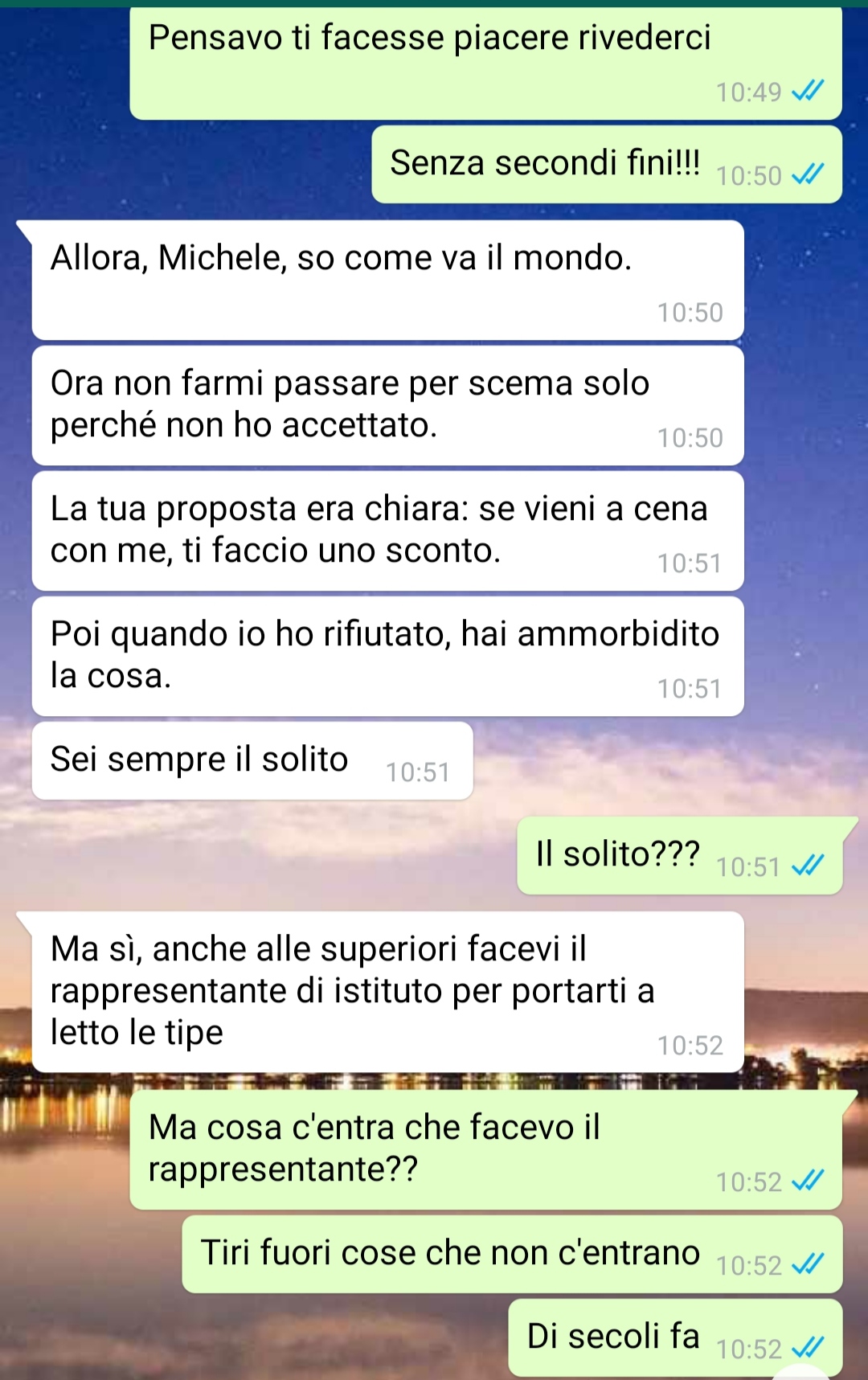
Task: Select the "Poi quando io ho rifiutato" message
Action: pyautogui.click(x=387, y=656)
